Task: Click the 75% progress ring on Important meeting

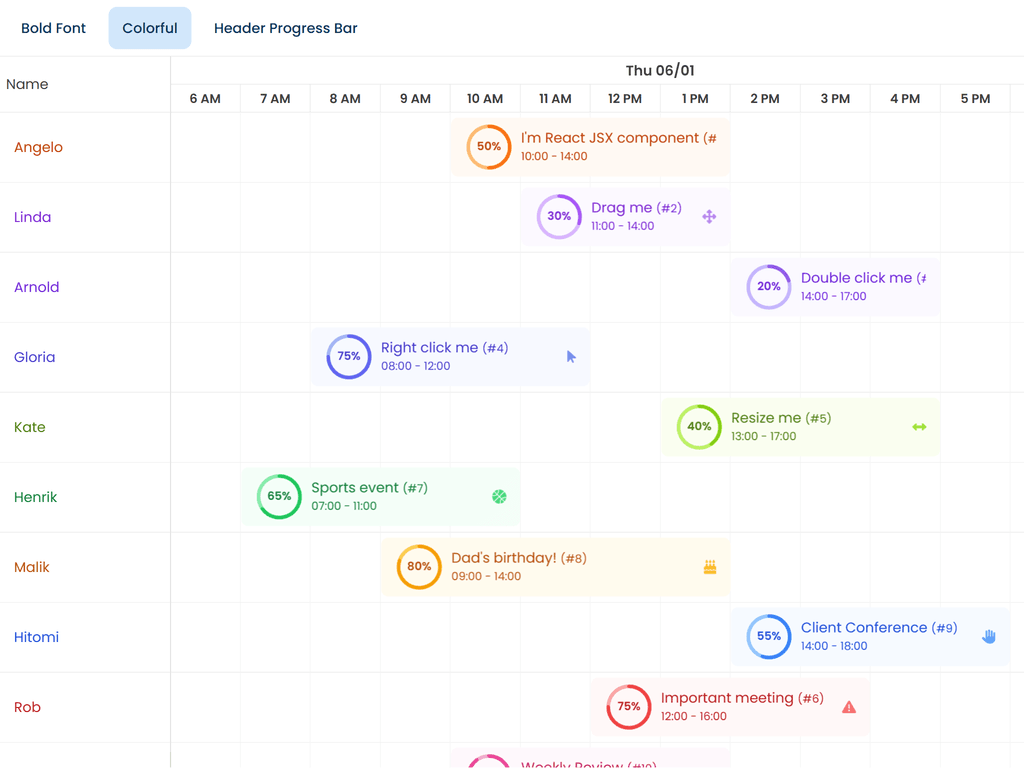Action: coord(629,707)
